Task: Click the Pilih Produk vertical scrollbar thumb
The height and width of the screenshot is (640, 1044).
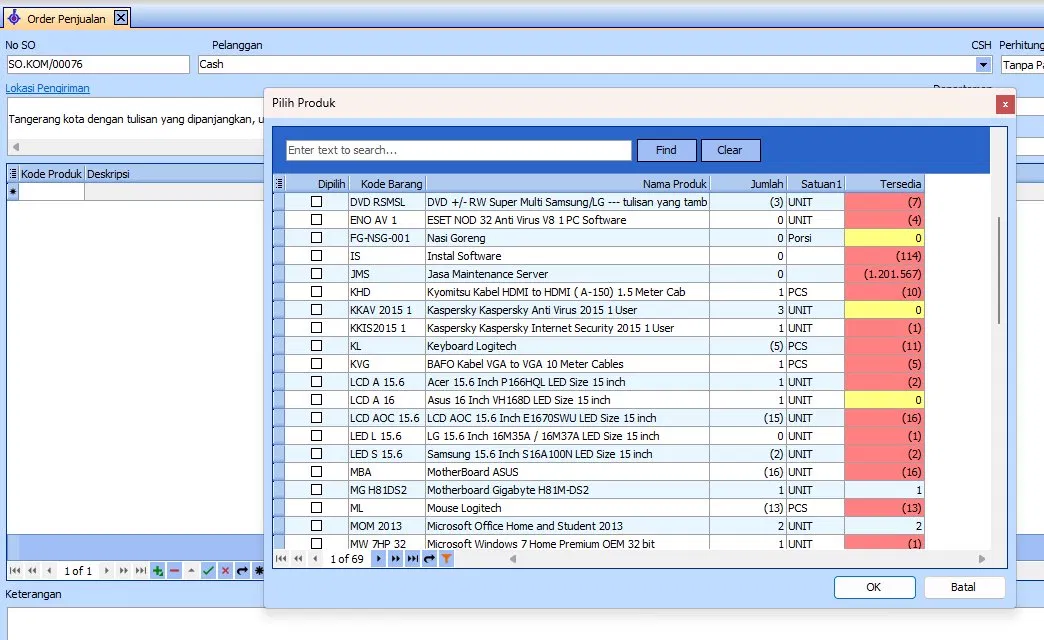Action: click(999, 270)
